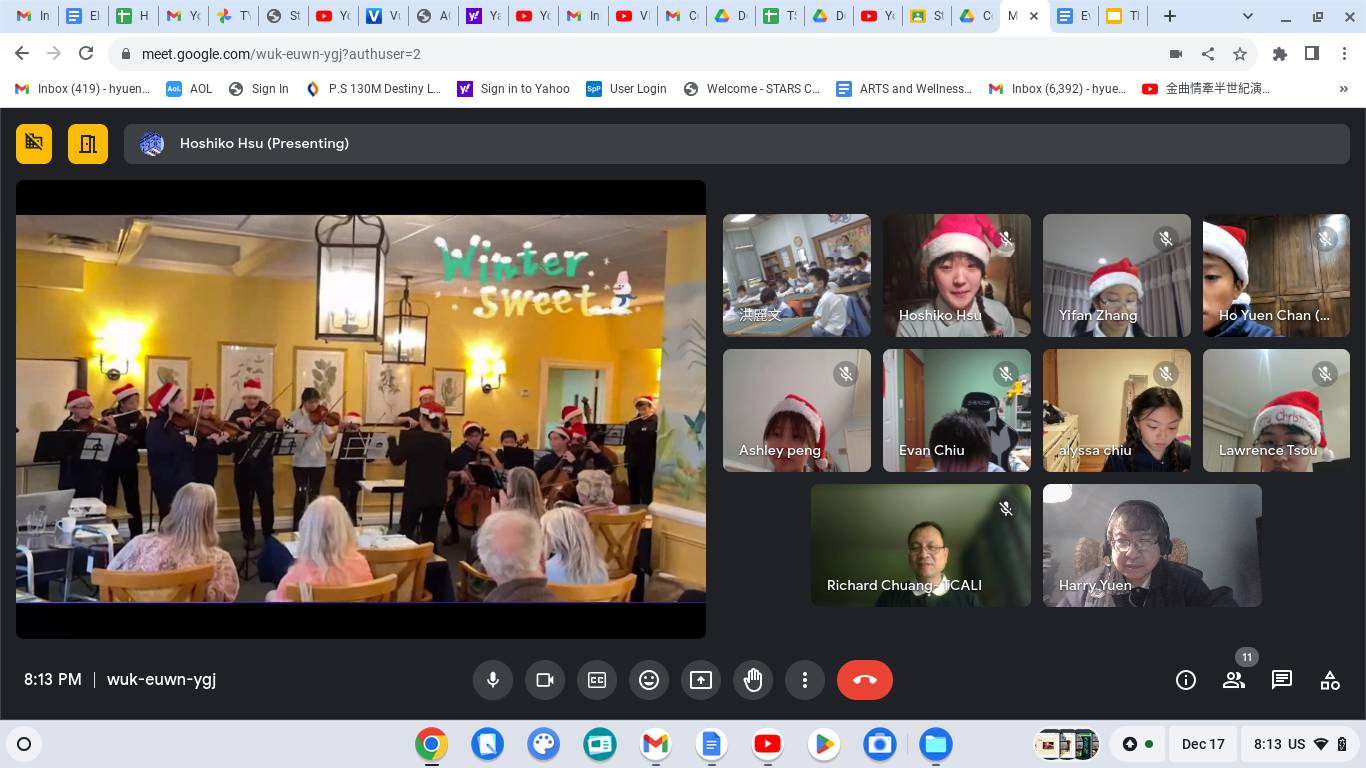Raise hand in the meeting
Screen dimensions: 1366x768
point(753,680)
